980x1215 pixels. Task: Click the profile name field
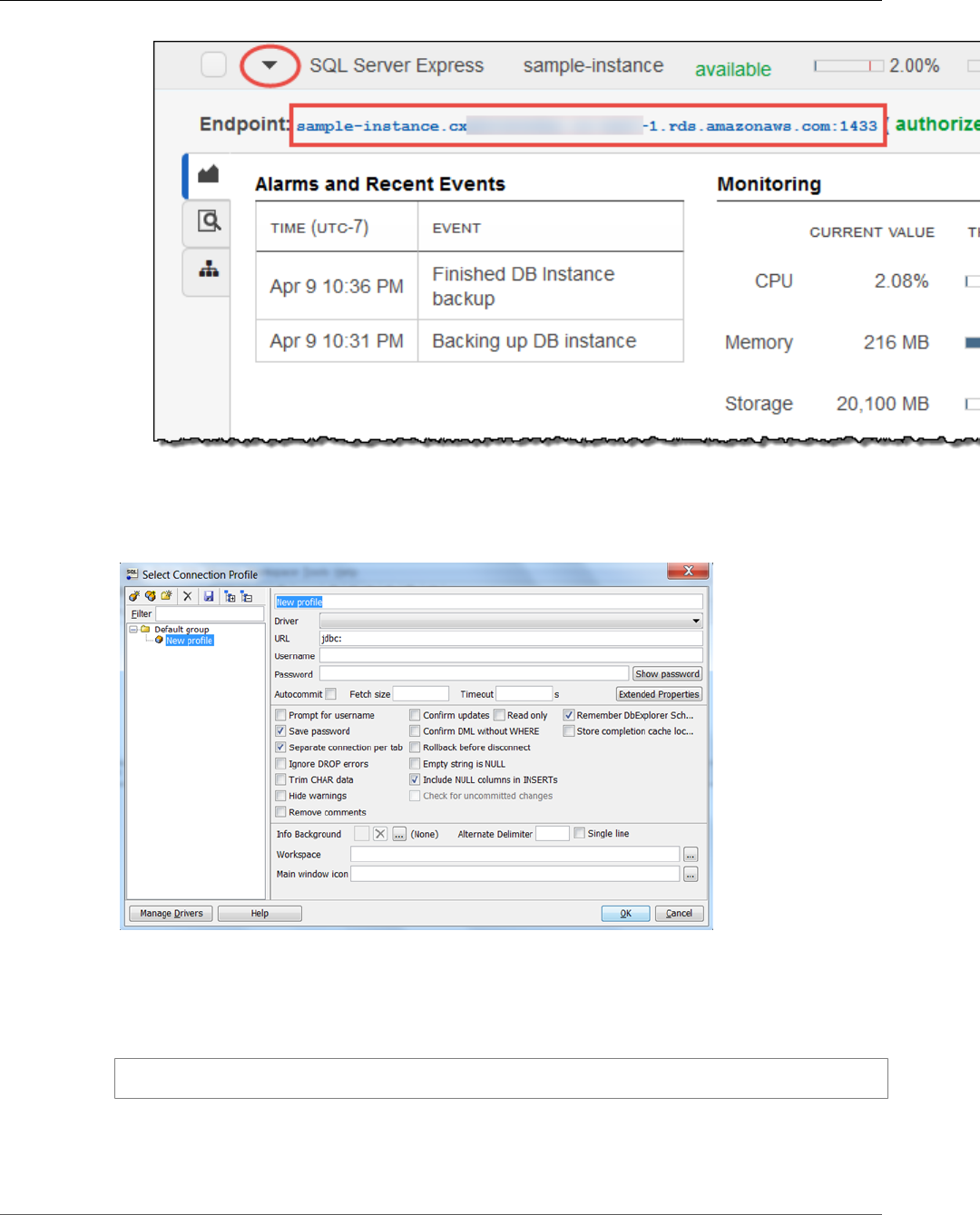(488, 602)
